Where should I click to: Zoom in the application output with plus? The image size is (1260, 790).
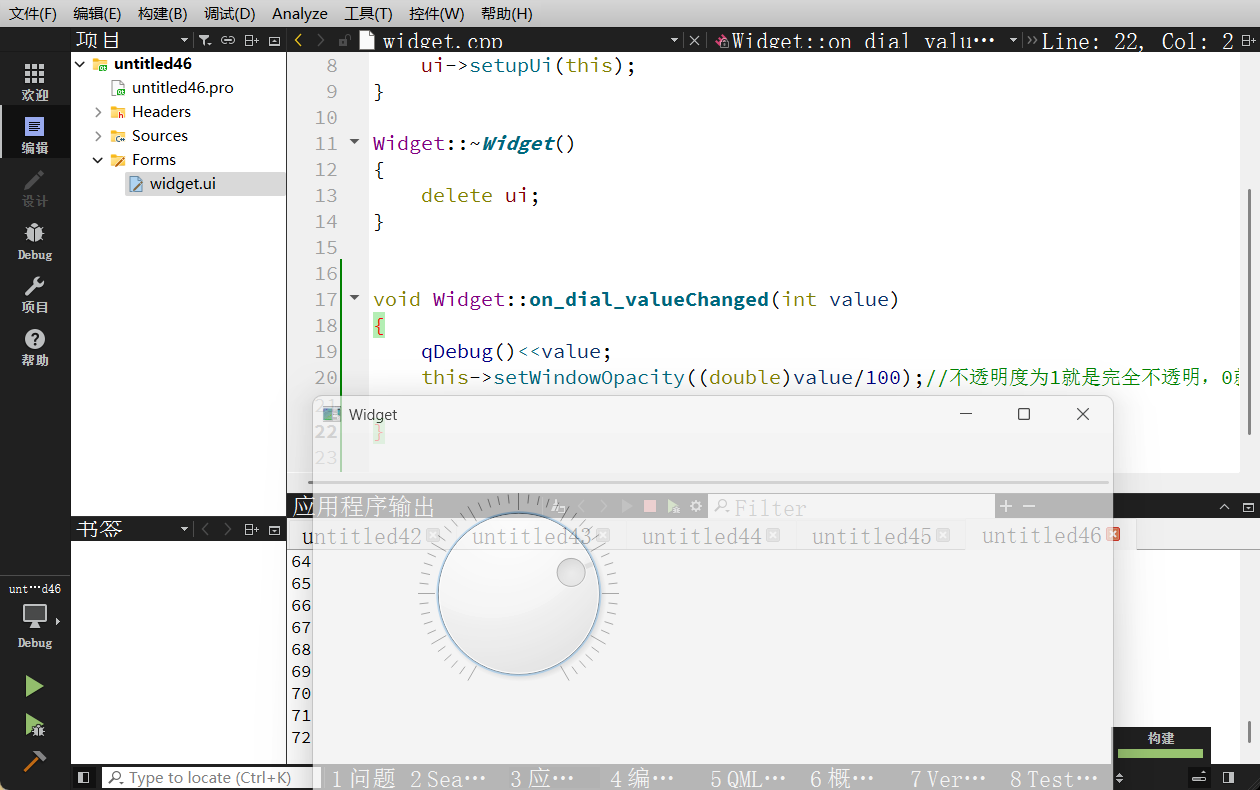pyautogui.click(x=1006, y=507)
